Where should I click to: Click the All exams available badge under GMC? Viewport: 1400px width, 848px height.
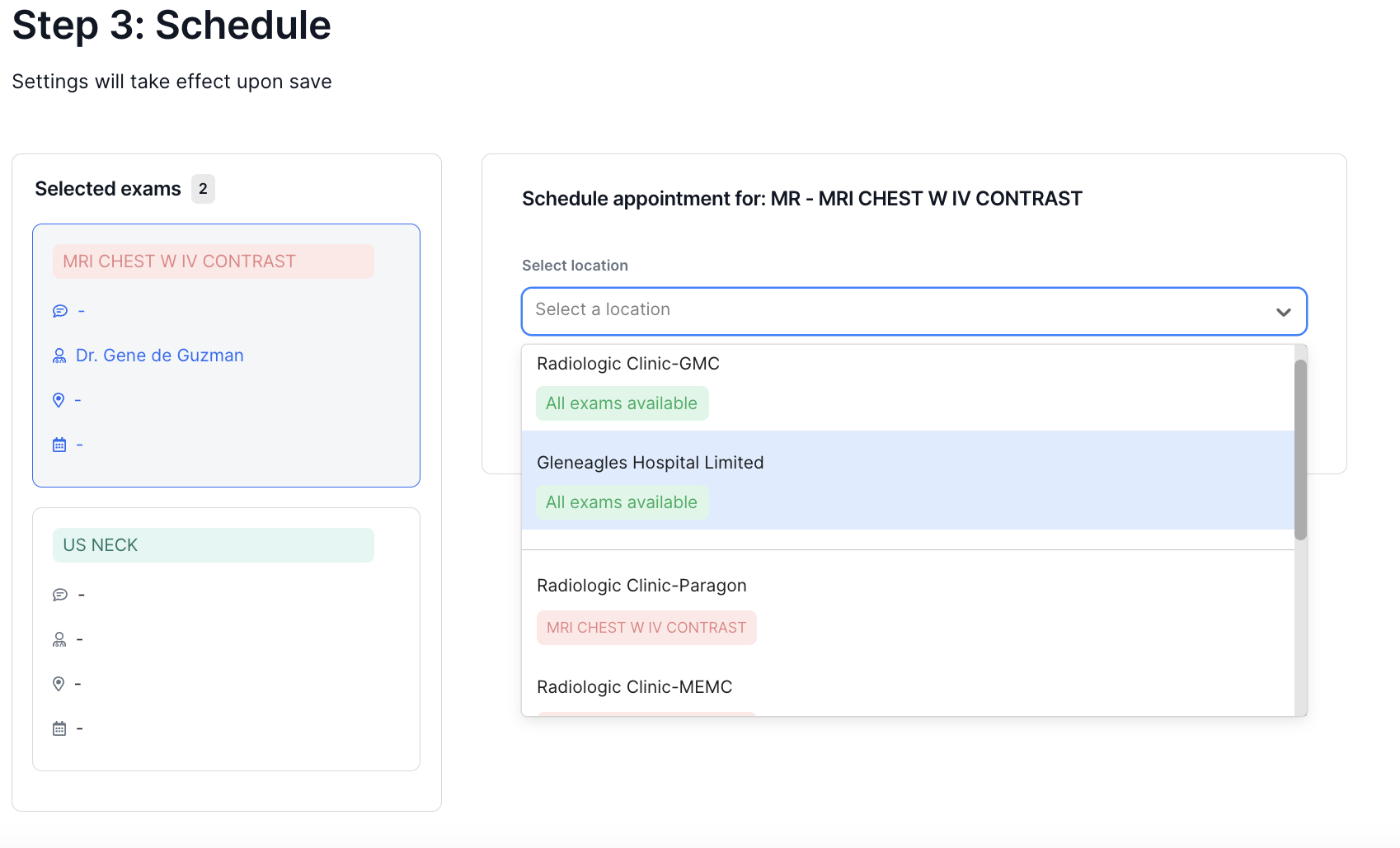(622, 403)
